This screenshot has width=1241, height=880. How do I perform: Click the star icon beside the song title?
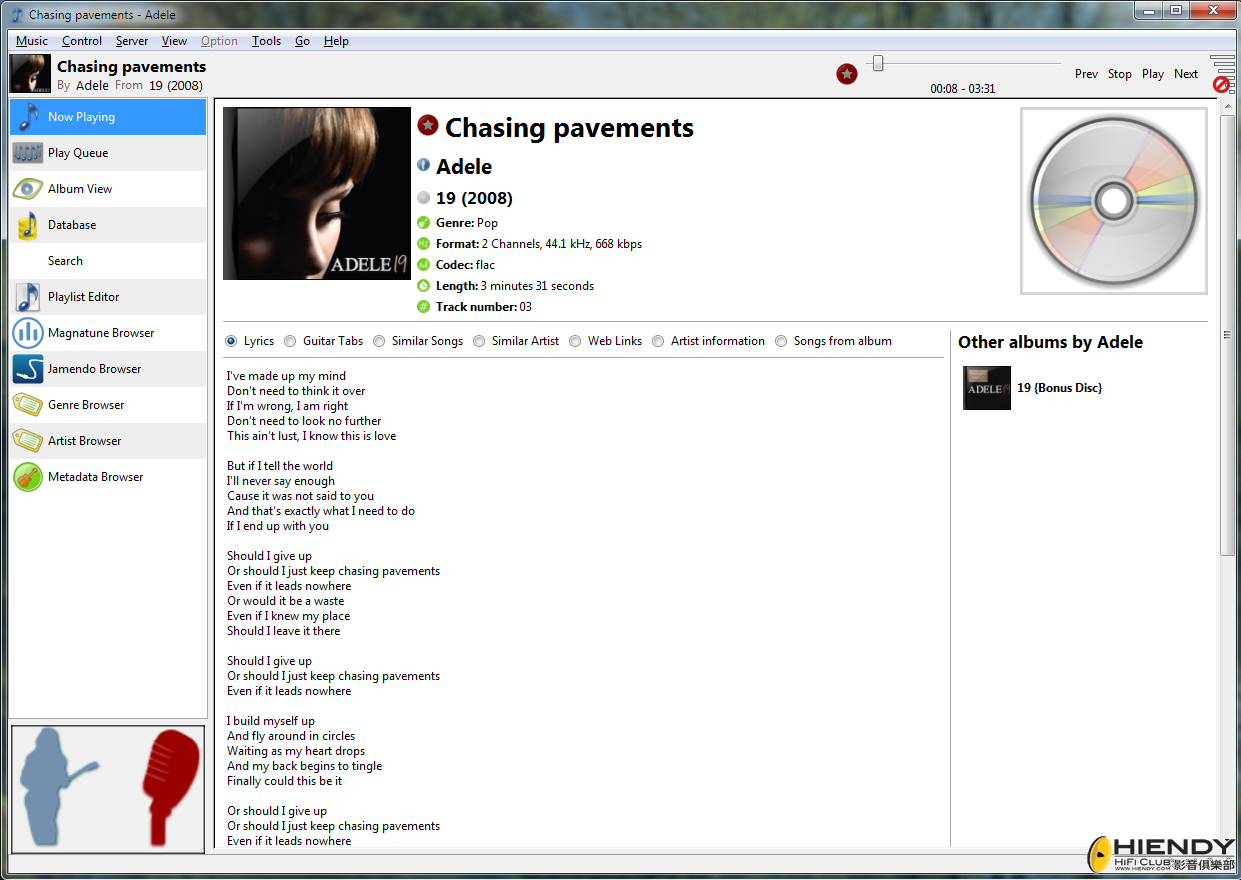[428, 125]
